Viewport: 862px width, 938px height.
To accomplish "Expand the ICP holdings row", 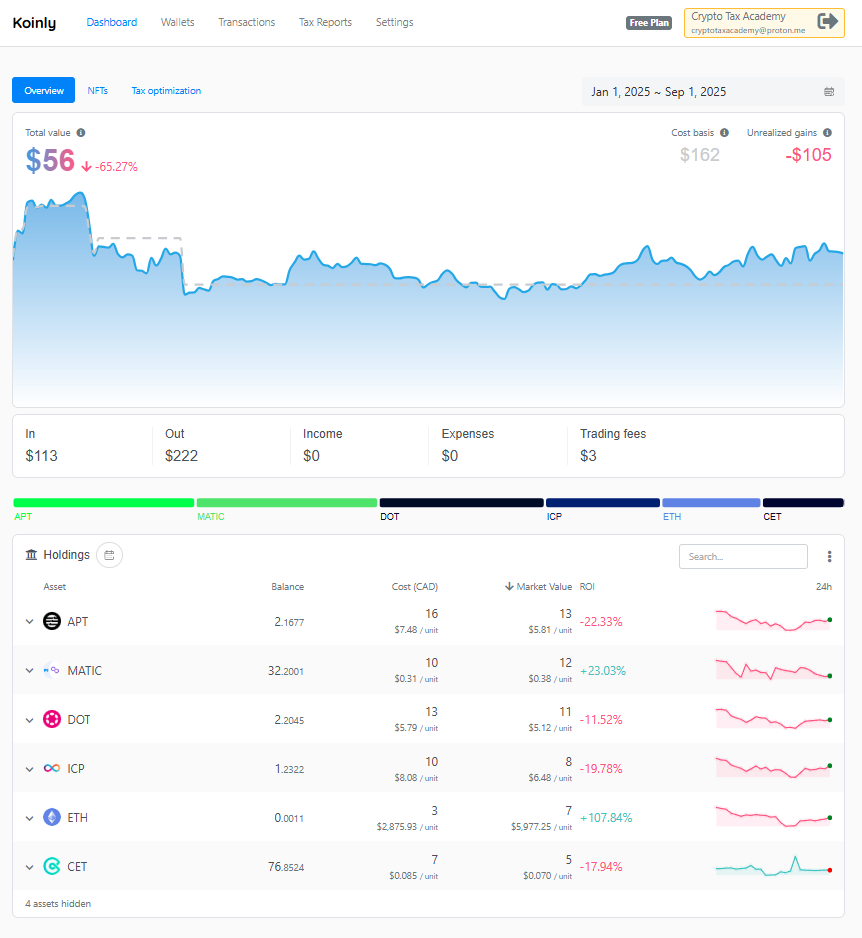I will 29,769.
